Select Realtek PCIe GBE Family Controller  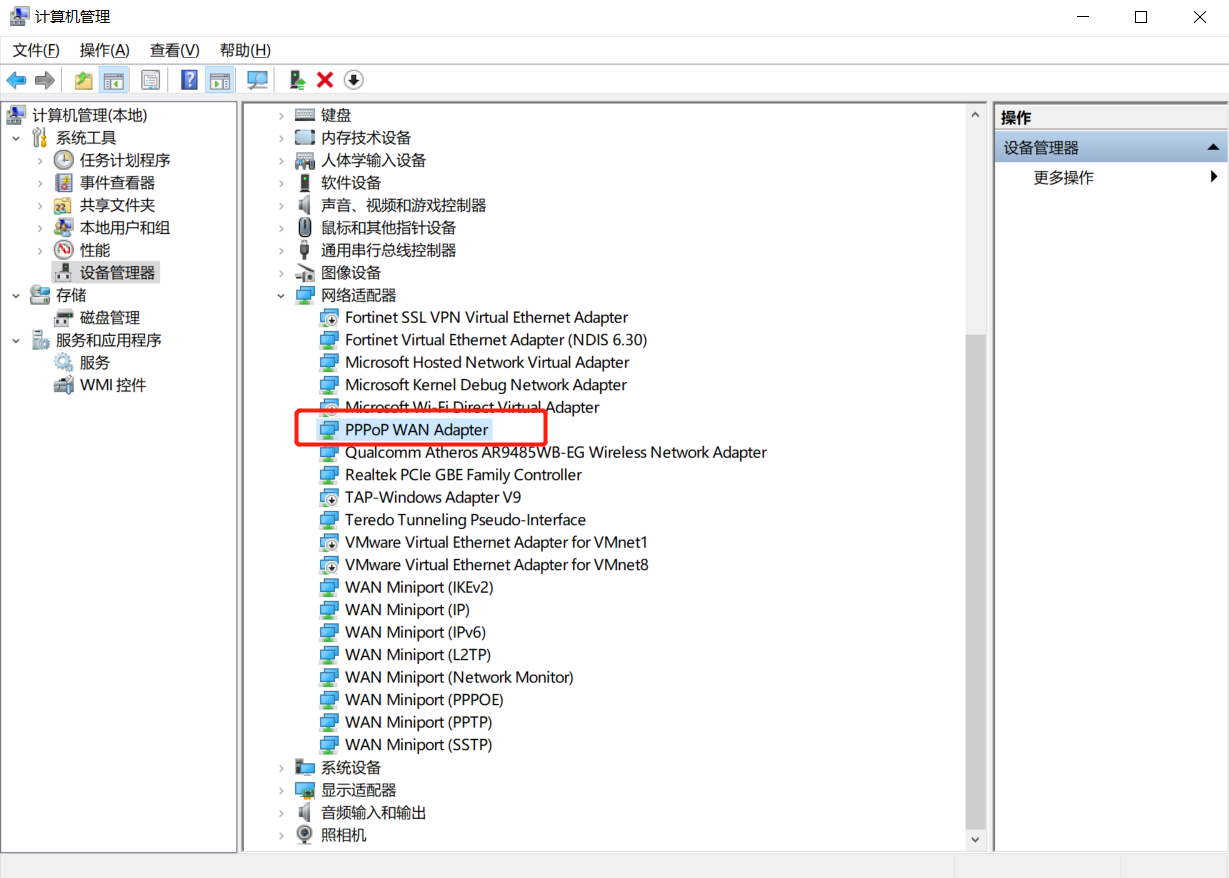[x=463, y=475]
